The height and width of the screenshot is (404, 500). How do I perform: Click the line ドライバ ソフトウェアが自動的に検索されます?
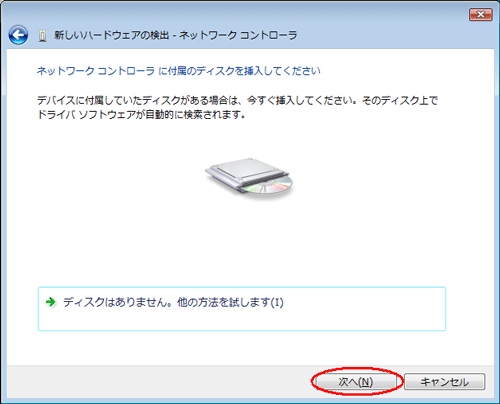click(141, 115)
